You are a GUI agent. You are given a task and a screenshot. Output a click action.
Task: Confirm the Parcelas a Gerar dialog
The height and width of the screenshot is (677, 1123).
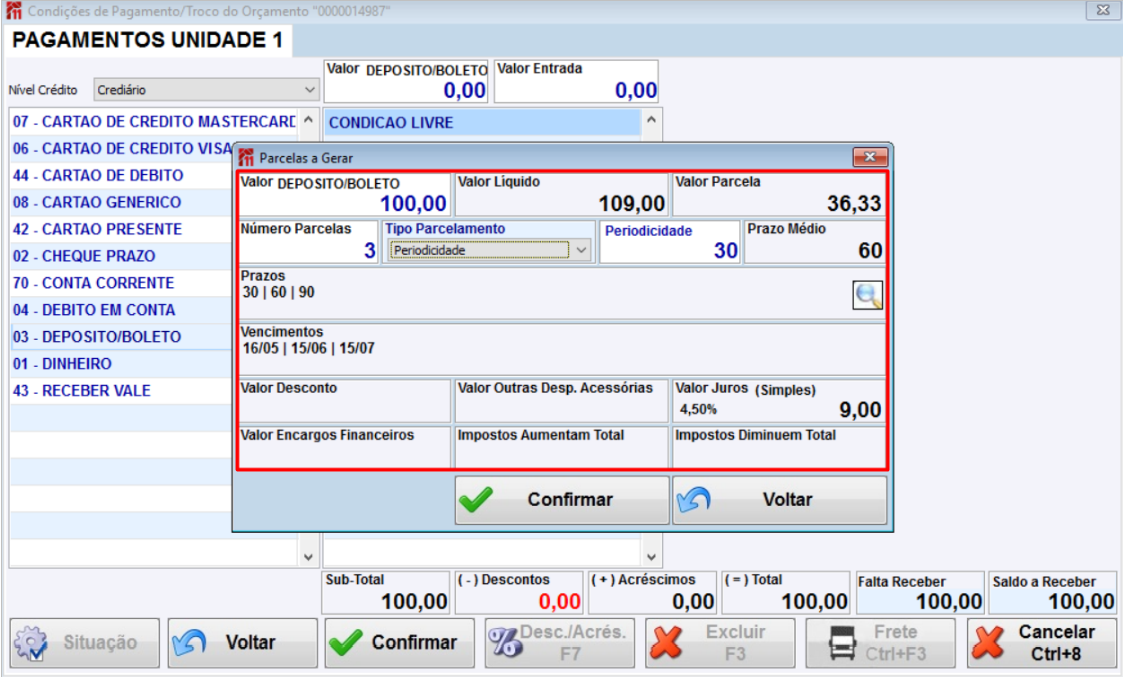click(x=562, y=500)
